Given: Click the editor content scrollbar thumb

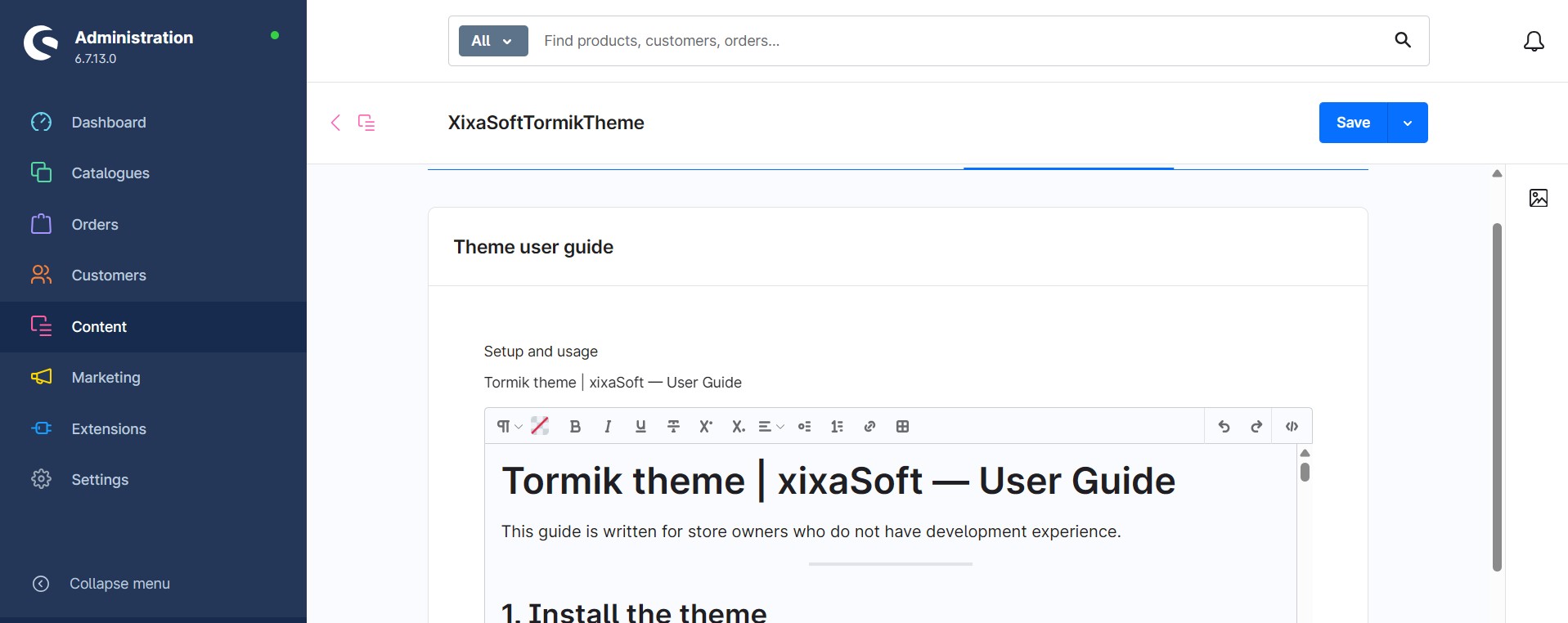Looking at the screenshot, I should pos(1305,472).
